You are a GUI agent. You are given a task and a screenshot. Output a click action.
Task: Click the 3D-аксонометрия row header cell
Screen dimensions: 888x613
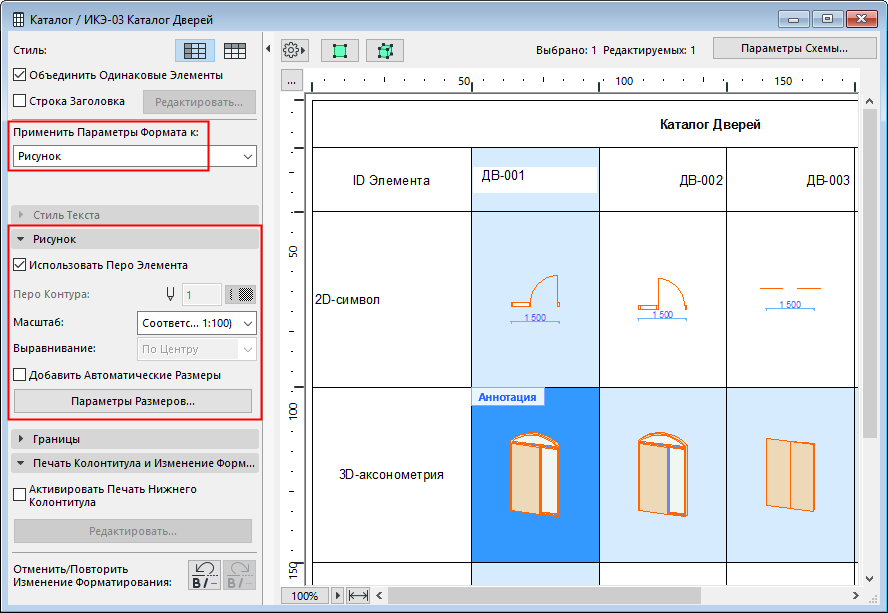pyautogui.click(x=392, y=475)
